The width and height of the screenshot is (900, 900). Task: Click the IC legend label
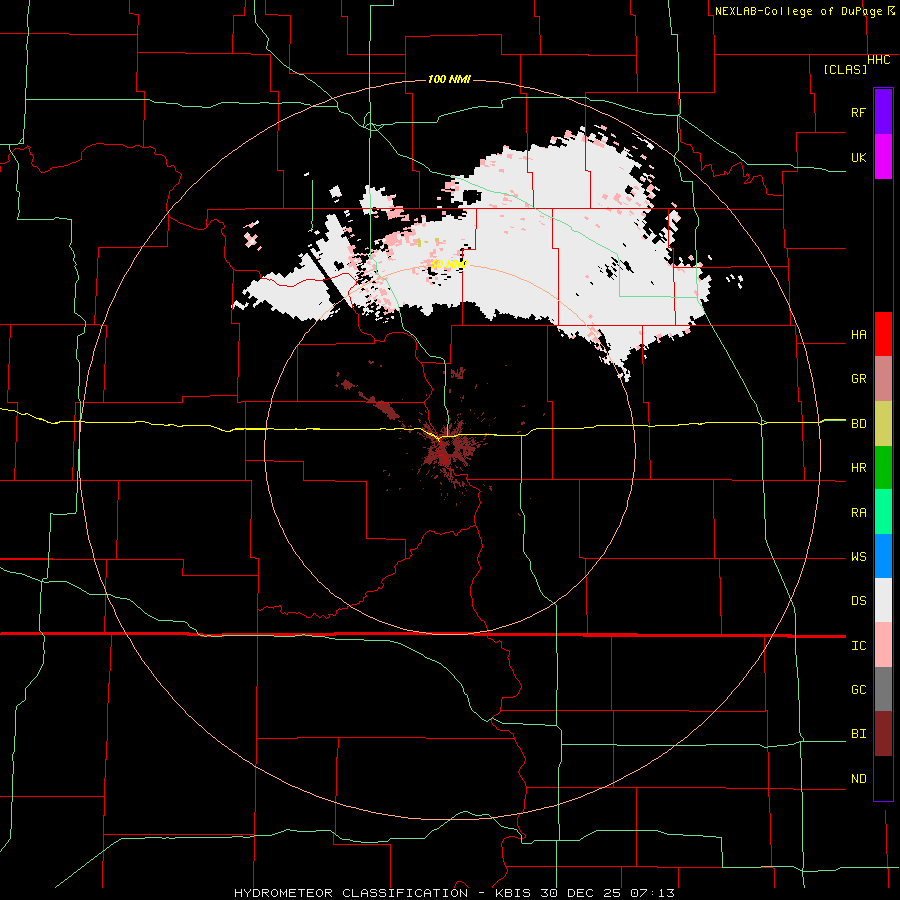coord(858,646)
